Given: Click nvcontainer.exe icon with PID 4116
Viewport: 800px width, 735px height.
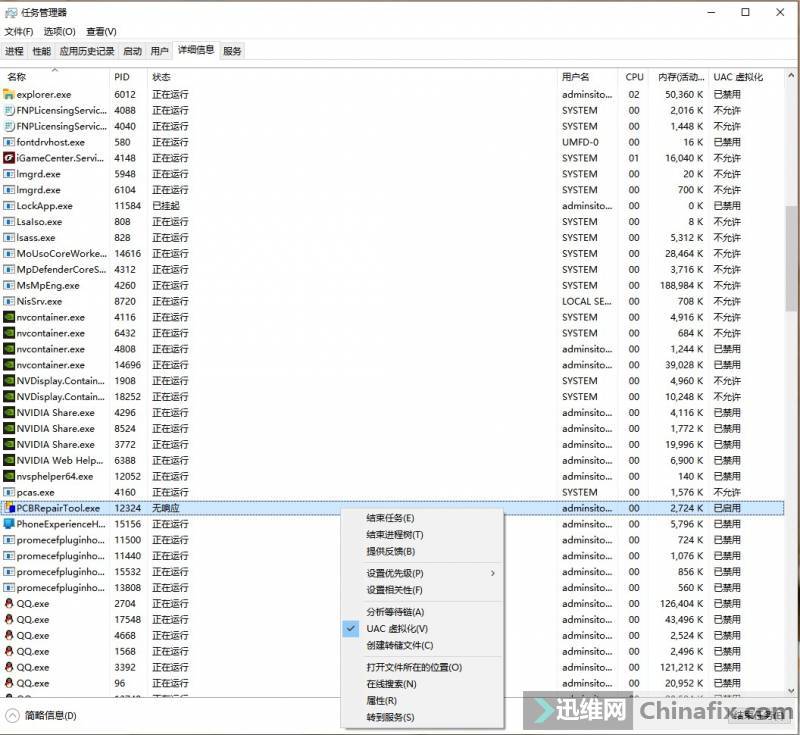Looking at the screenshot, I should pyautogui.click(x=9, y=317).
